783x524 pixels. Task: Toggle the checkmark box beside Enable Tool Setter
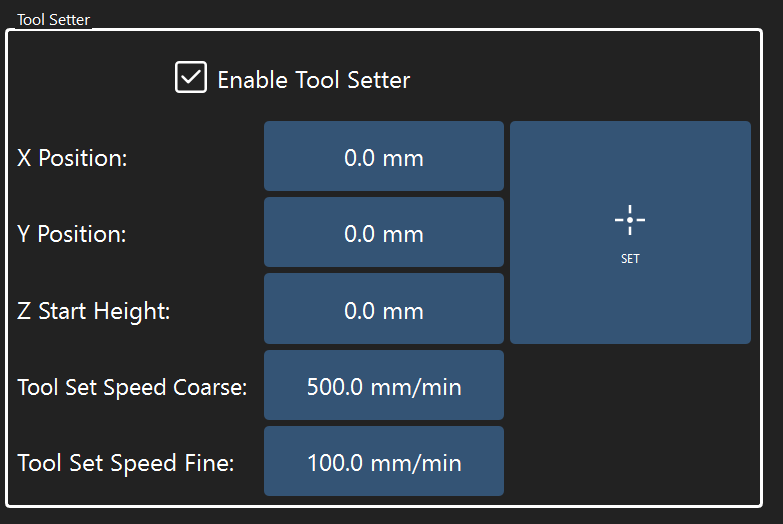tap(190, 78)
